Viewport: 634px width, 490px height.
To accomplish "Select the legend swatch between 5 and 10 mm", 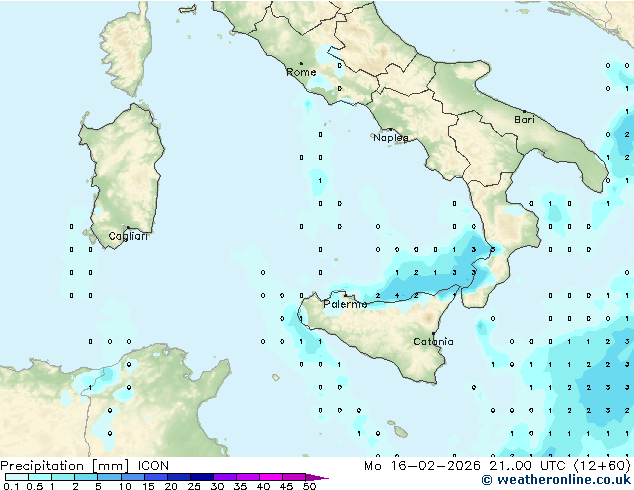I will 109,477.
